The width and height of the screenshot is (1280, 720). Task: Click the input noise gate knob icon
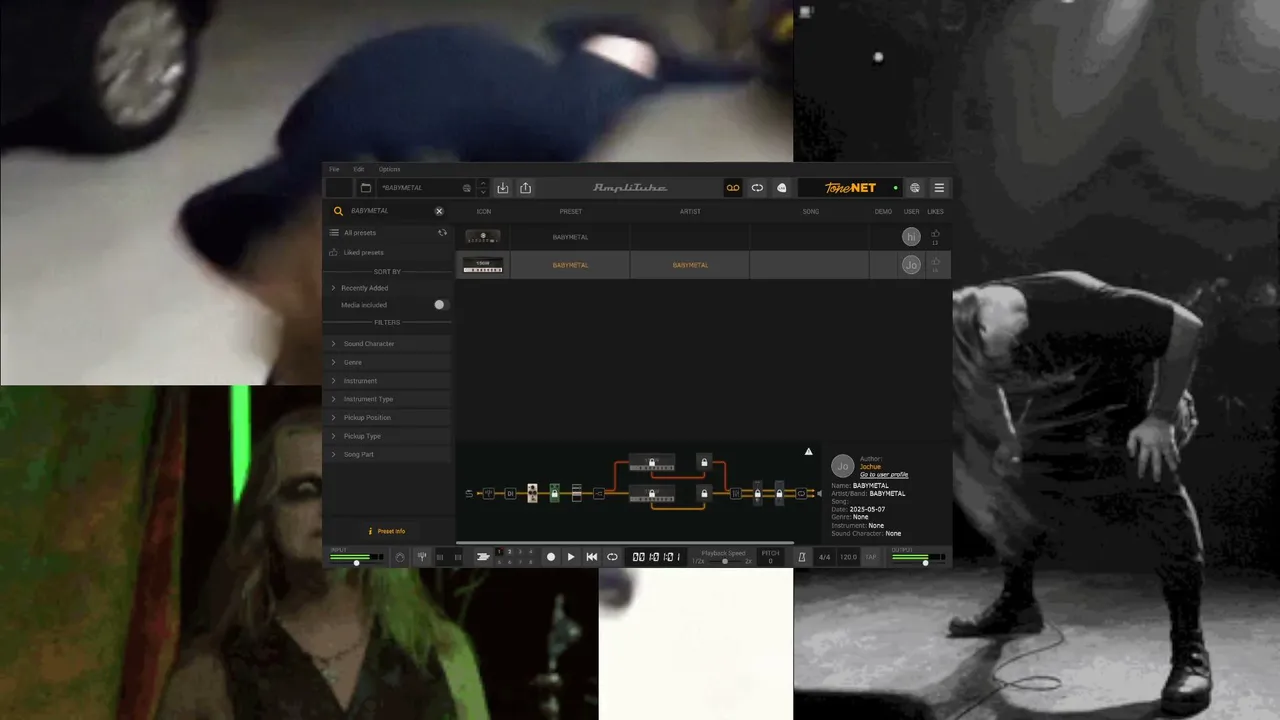pos(400,557)
